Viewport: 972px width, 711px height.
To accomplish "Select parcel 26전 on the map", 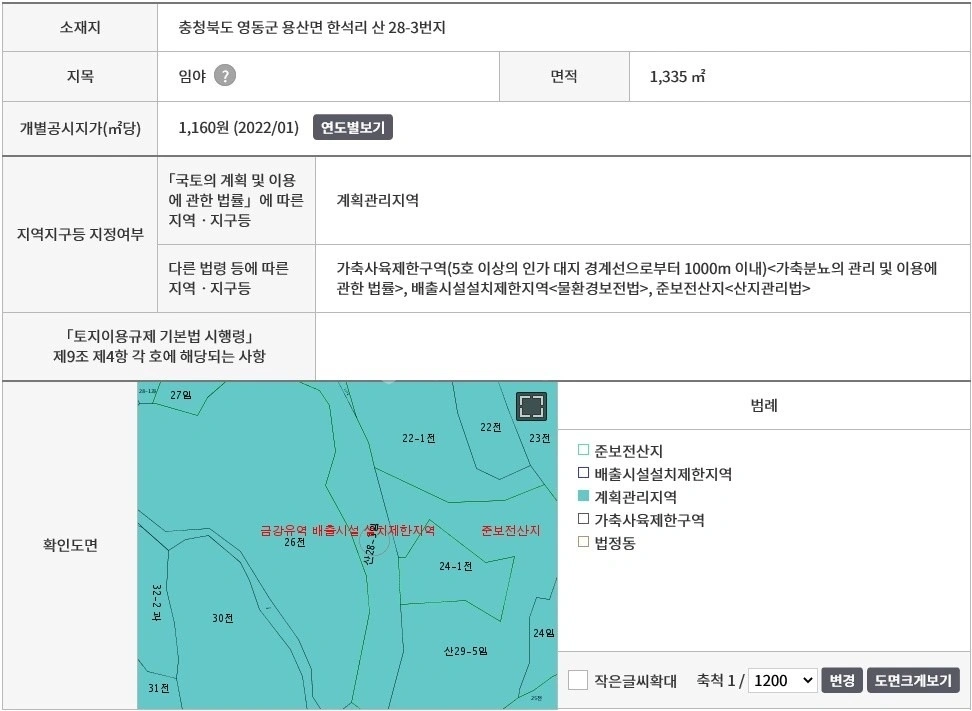I will tap(294, 542).
